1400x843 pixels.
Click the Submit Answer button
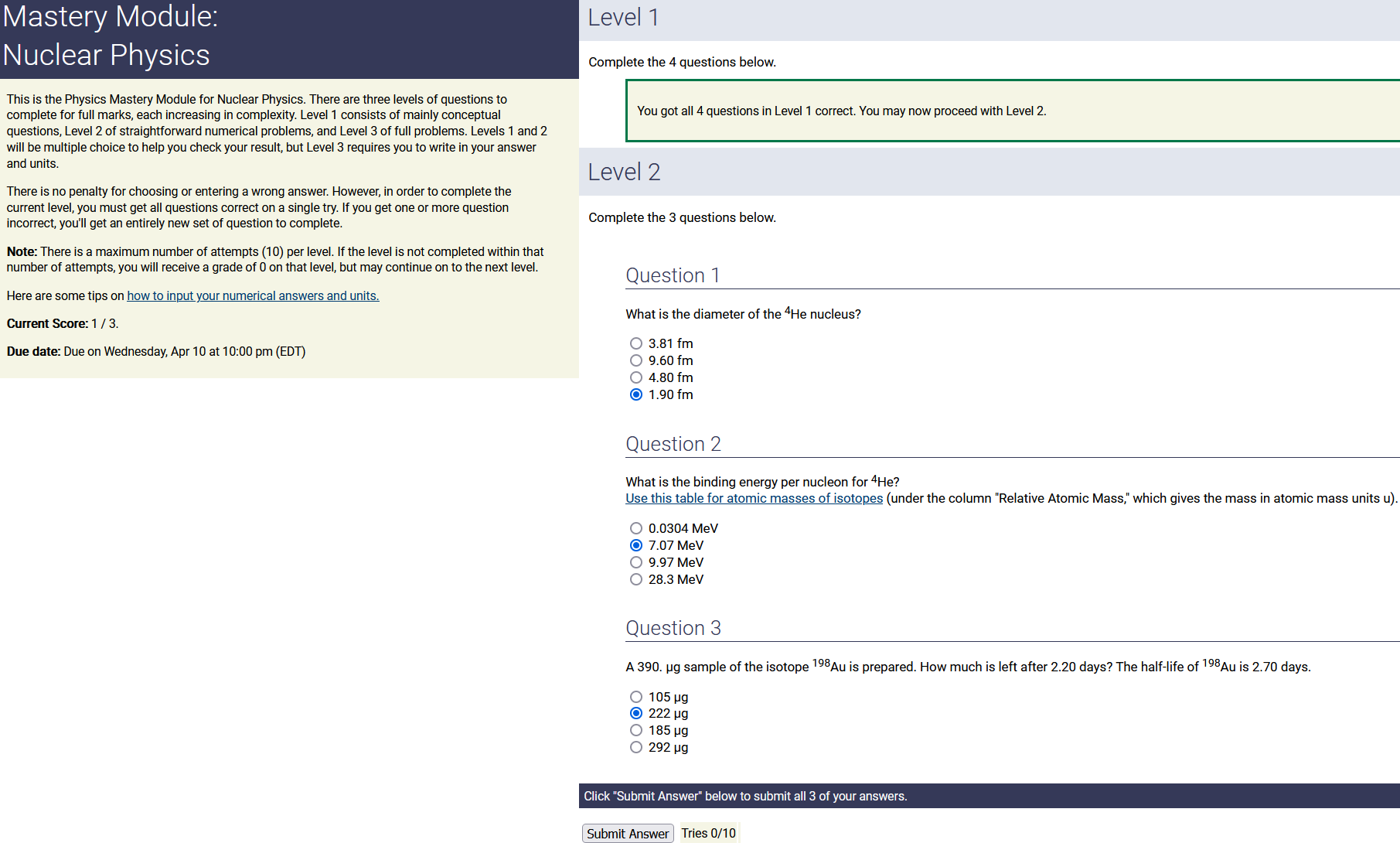pyautogui.click(x=627, y=833)
